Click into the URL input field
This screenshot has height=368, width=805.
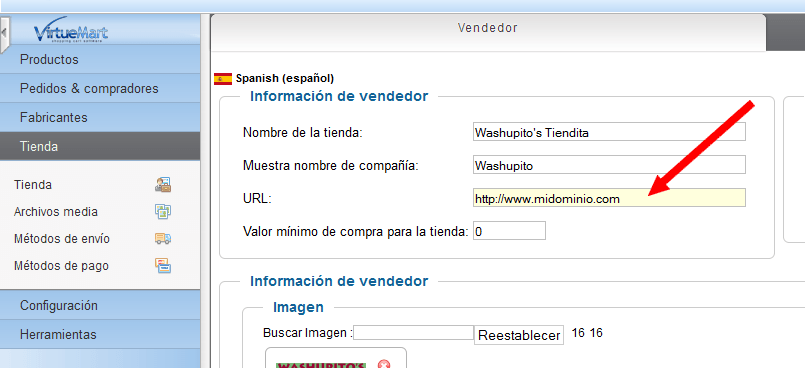[609, 198]
